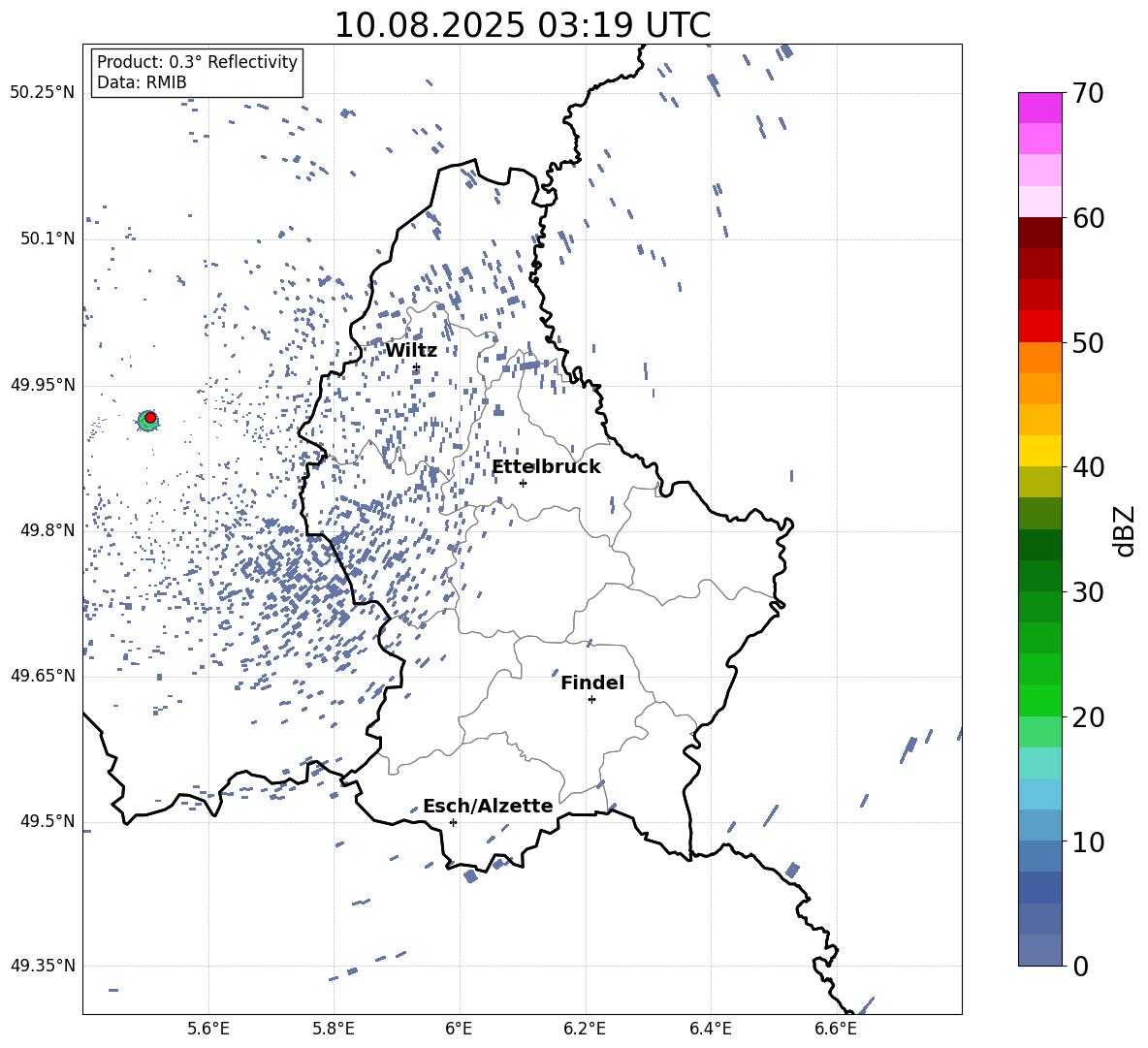Pick the magenta swatch at colorbar top
Image resolution: width=1148 pixels, height=1048 pixels.
(x=1039, y=109)
